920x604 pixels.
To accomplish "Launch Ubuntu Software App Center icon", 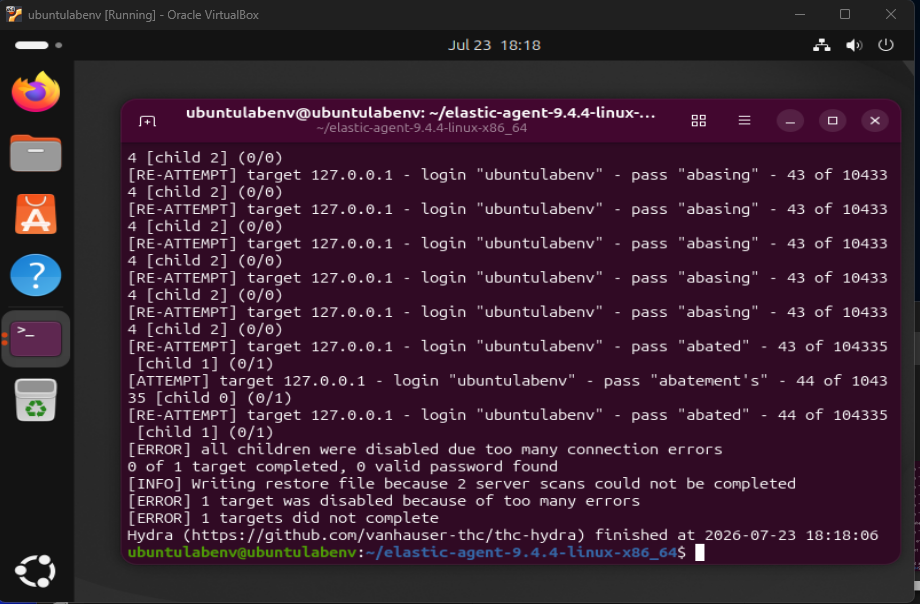I will pyautogui.click(x=36, y=214).
